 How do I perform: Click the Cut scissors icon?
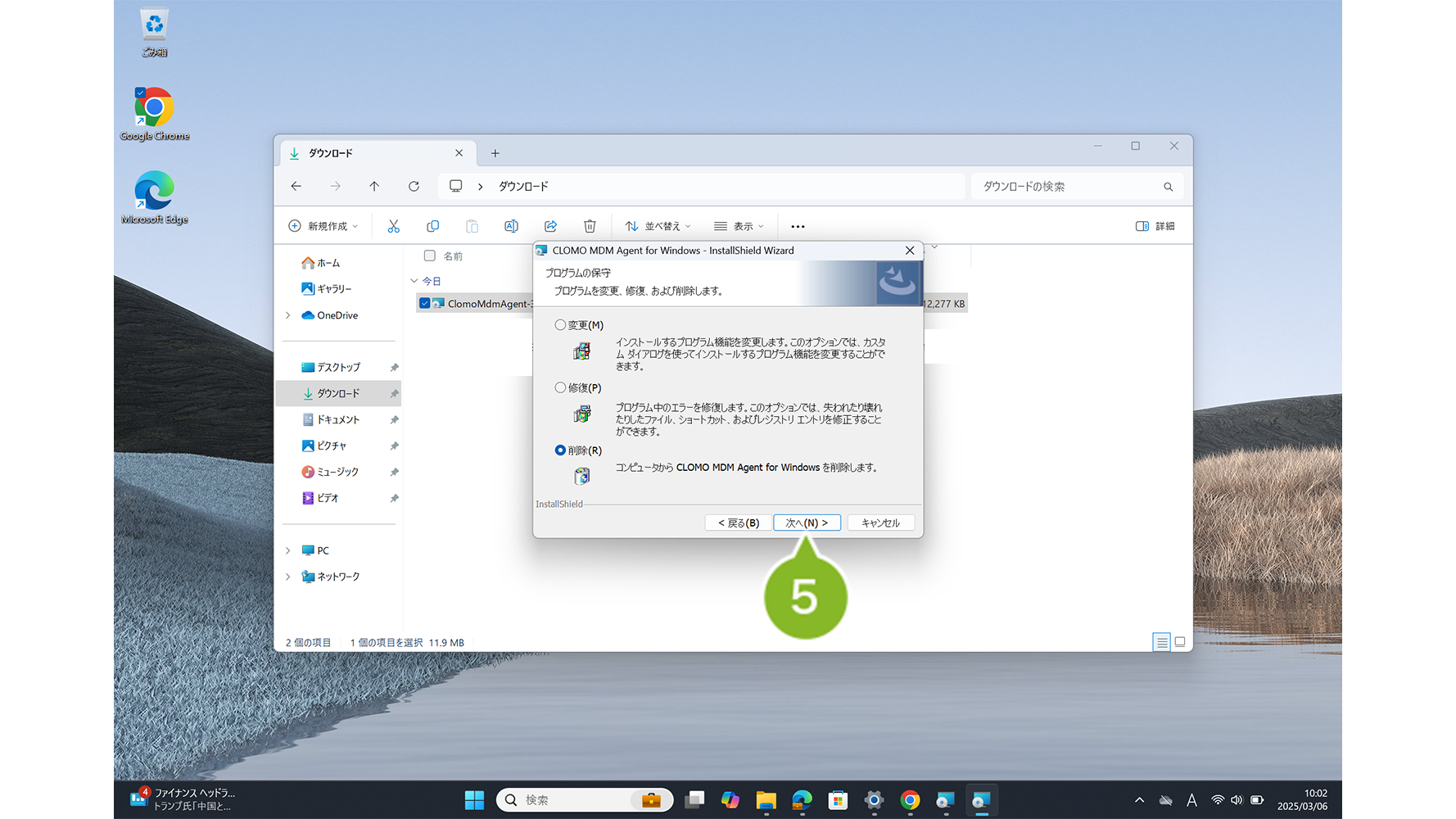pos(394,226)
